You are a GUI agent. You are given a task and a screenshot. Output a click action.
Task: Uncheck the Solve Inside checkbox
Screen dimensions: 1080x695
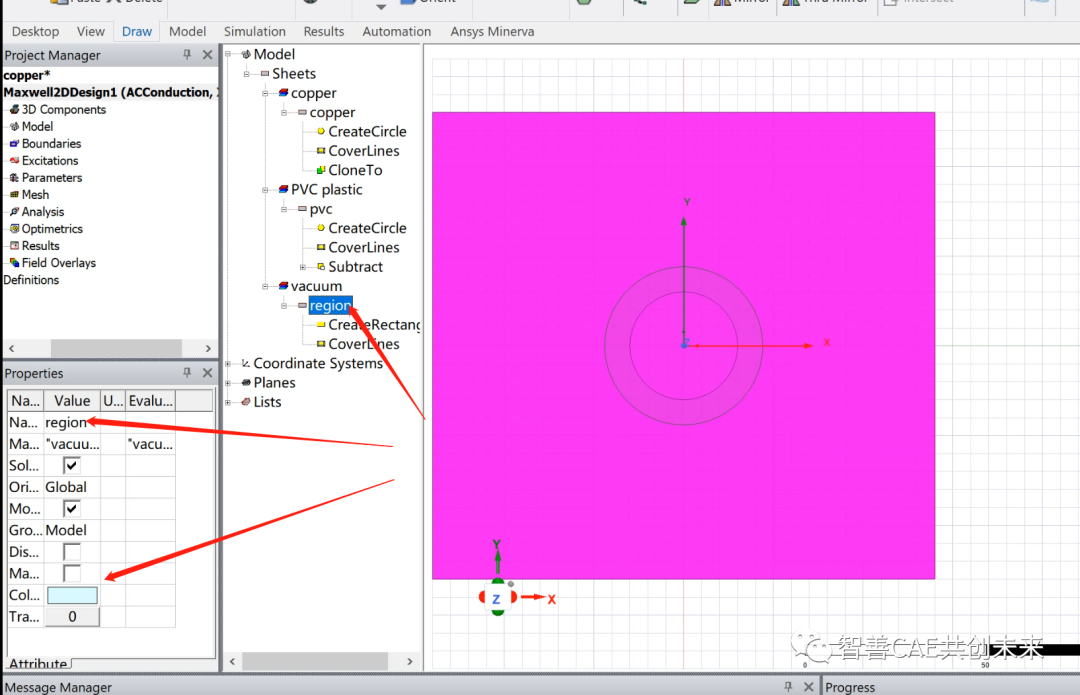coord(69,464)
